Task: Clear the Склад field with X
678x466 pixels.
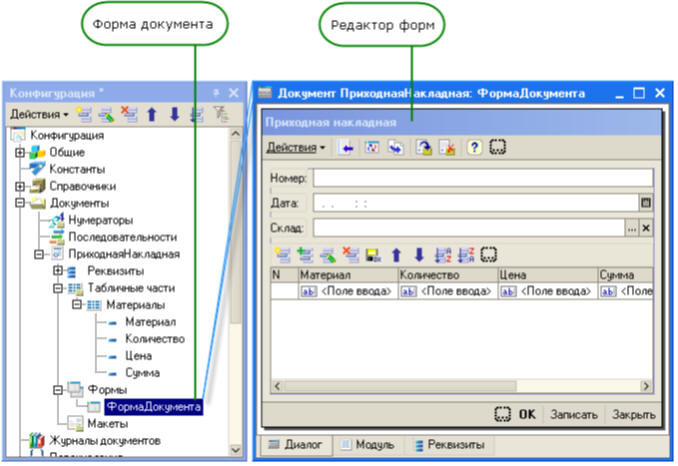Action: [x=646, y=228]
